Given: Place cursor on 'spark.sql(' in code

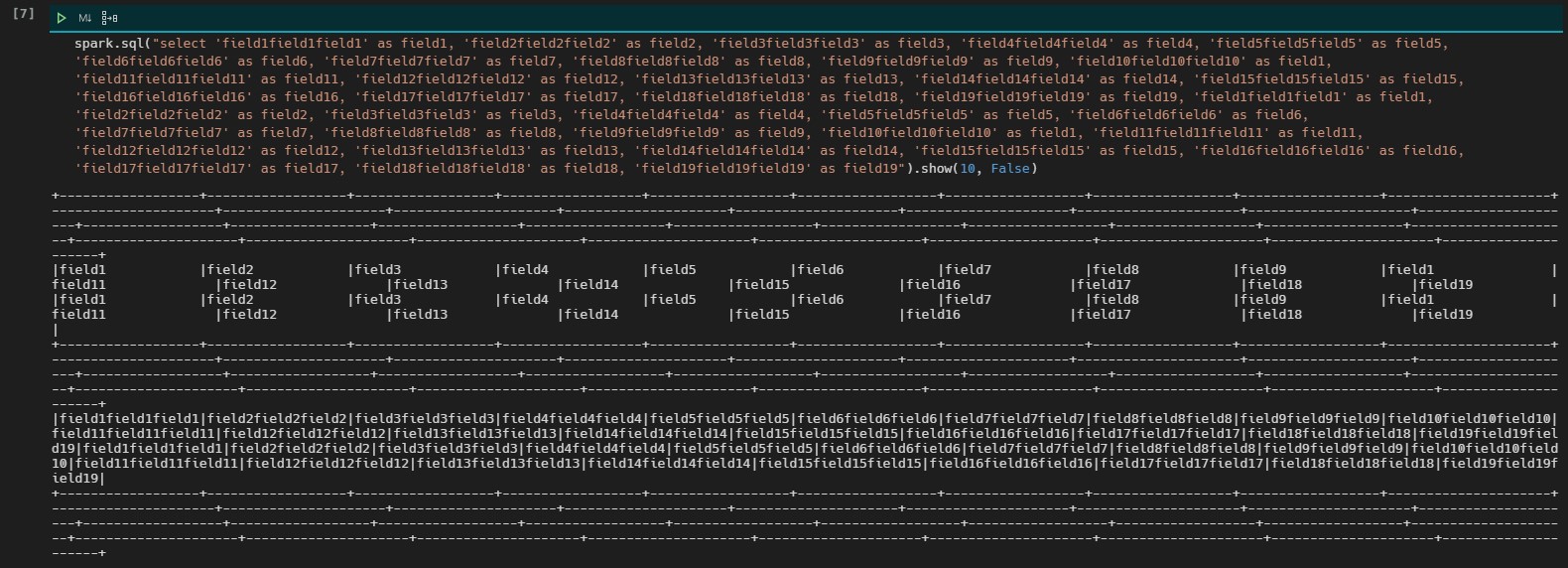Looking at the screenshot, I should click(x=113, y=44).
